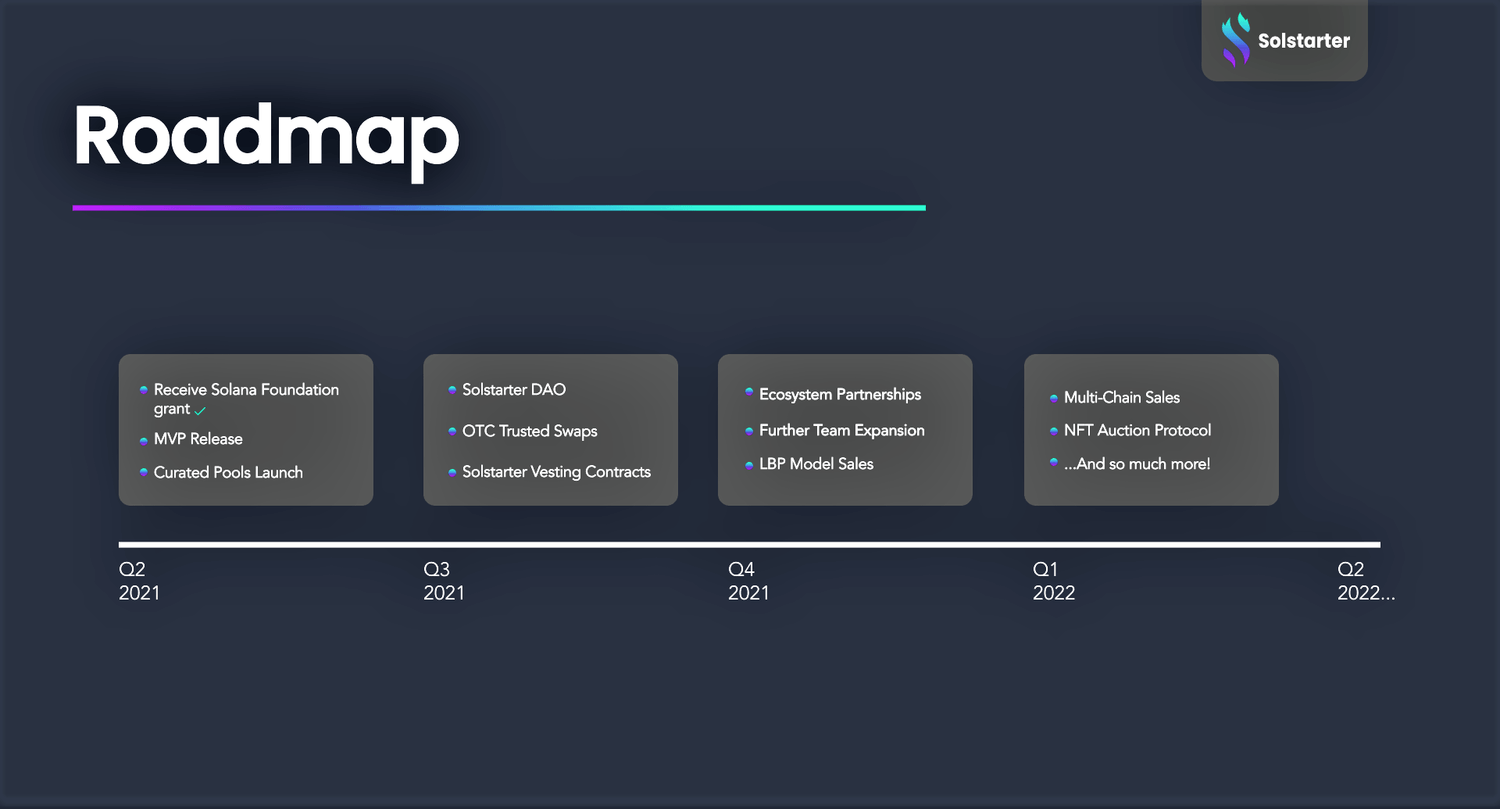Screen dimensions: 1500x809
Task: Click bullet dot beside 'NFT Auction Protocol'
Action: (1054, 430)
